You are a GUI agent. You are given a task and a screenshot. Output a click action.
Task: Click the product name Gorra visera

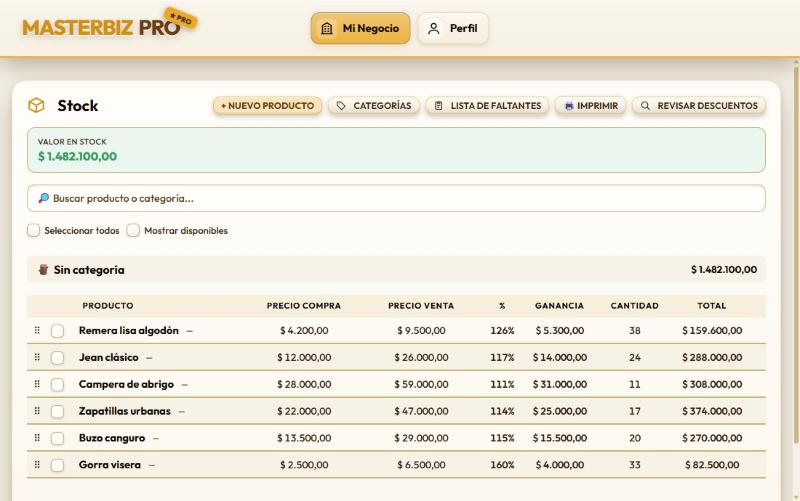[110, 465]
